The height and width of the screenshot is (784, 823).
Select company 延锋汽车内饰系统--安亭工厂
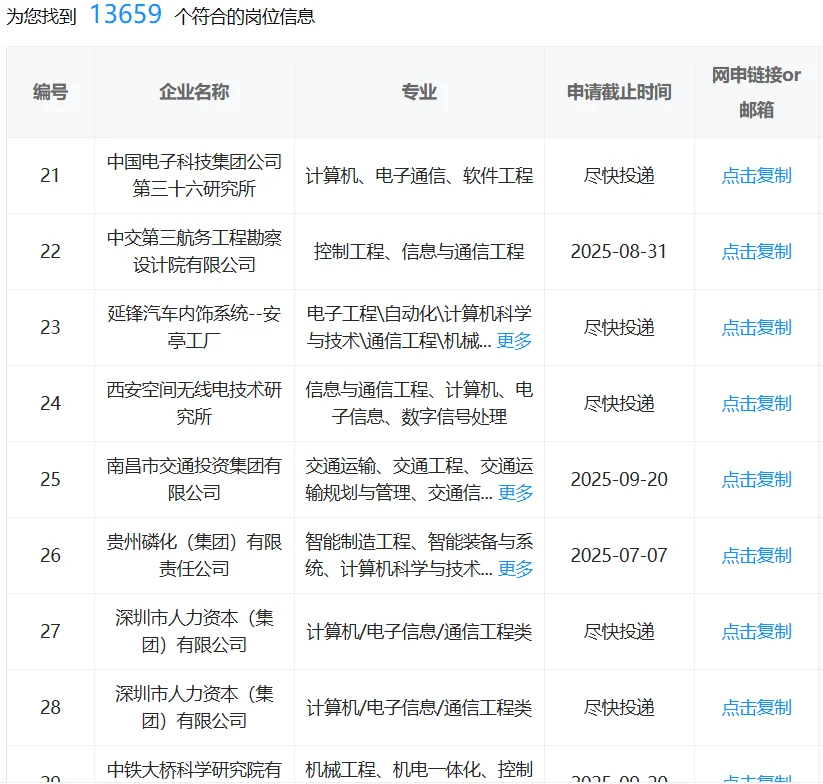pos(194,327)
